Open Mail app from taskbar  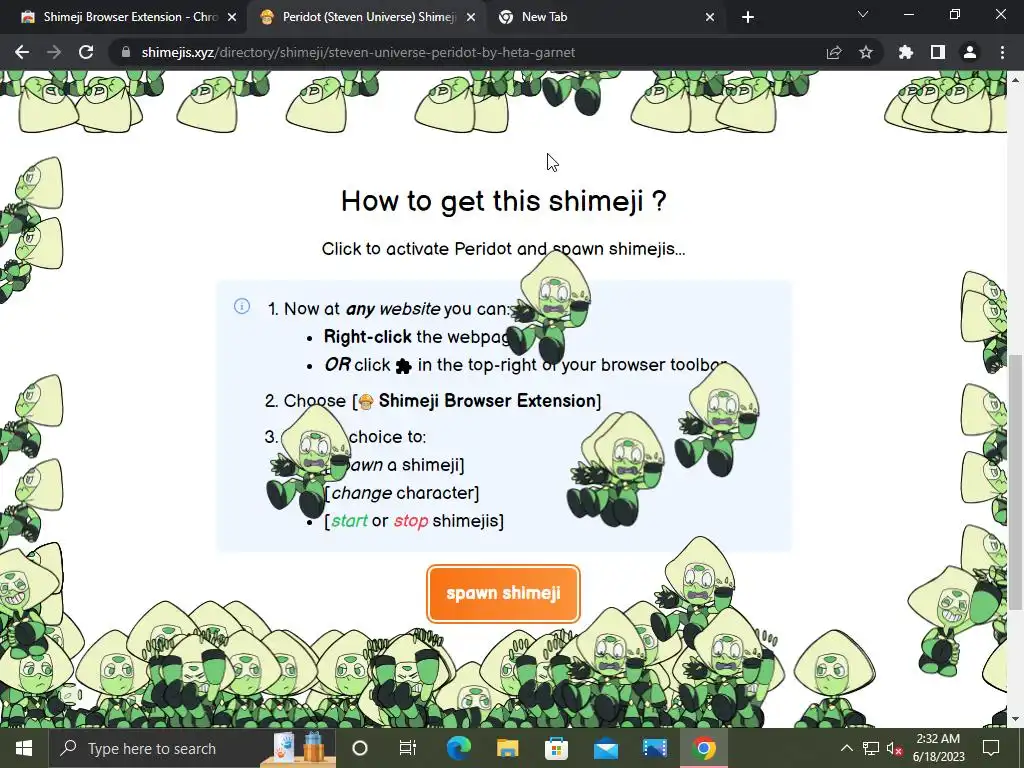tap(605, 748)
